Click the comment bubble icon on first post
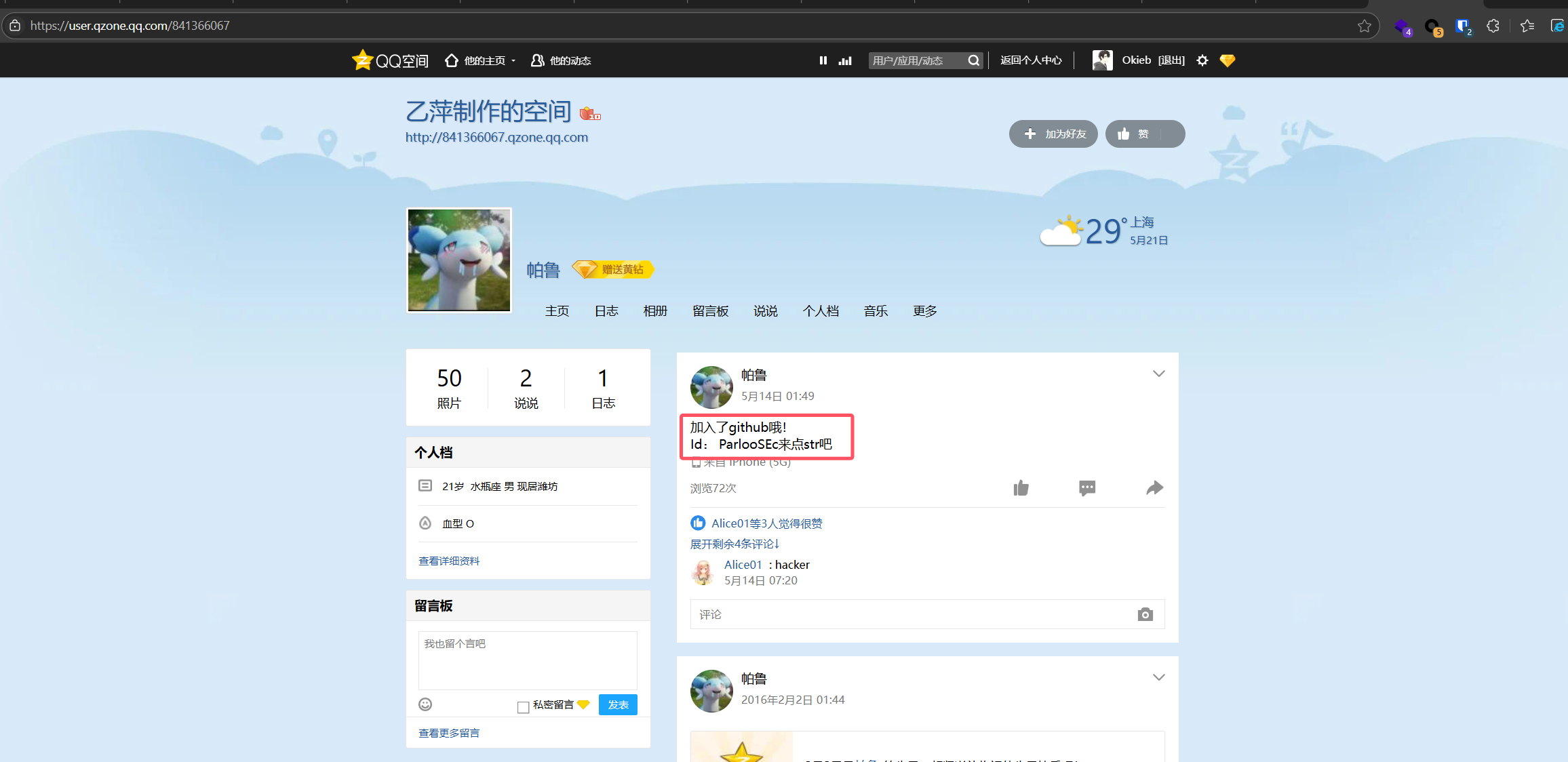The height and width of the screenshot is (762, 1568). tap(1087, 488)
